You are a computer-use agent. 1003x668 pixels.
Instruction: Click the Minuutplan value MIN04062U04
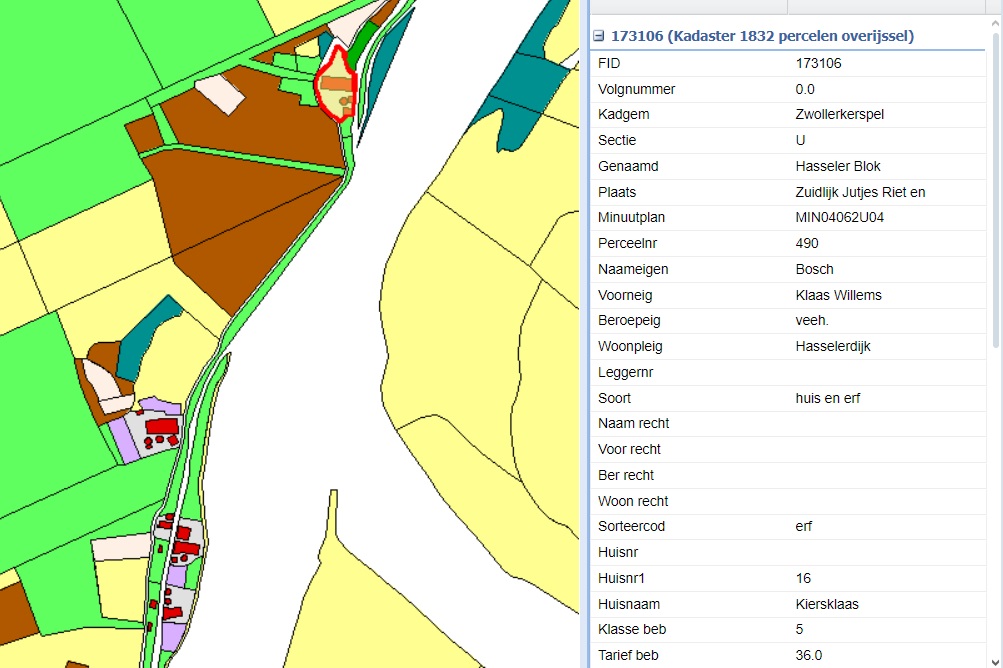[x=839, y=218]
